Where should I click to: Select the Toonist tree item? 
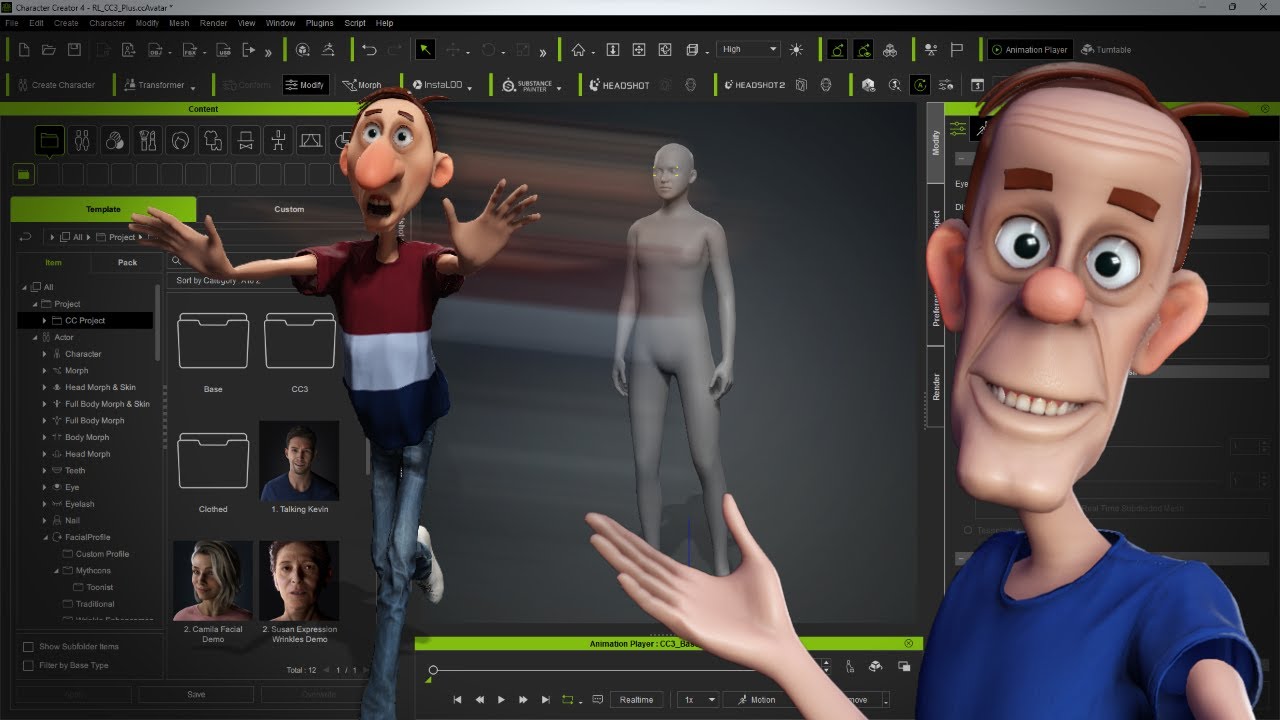click(x=100, y=587)
